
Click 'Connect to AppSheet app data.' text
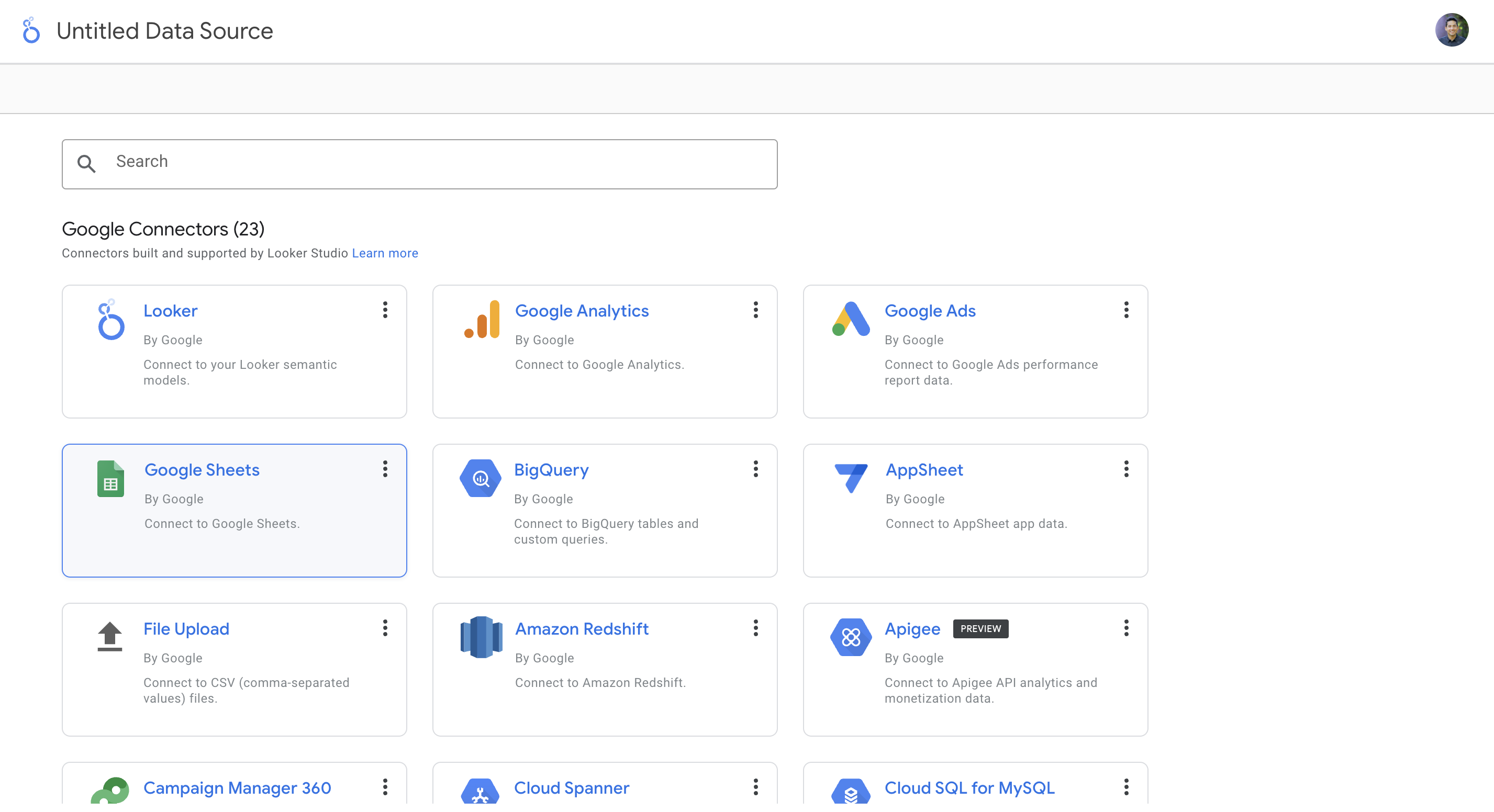point(976,523)
